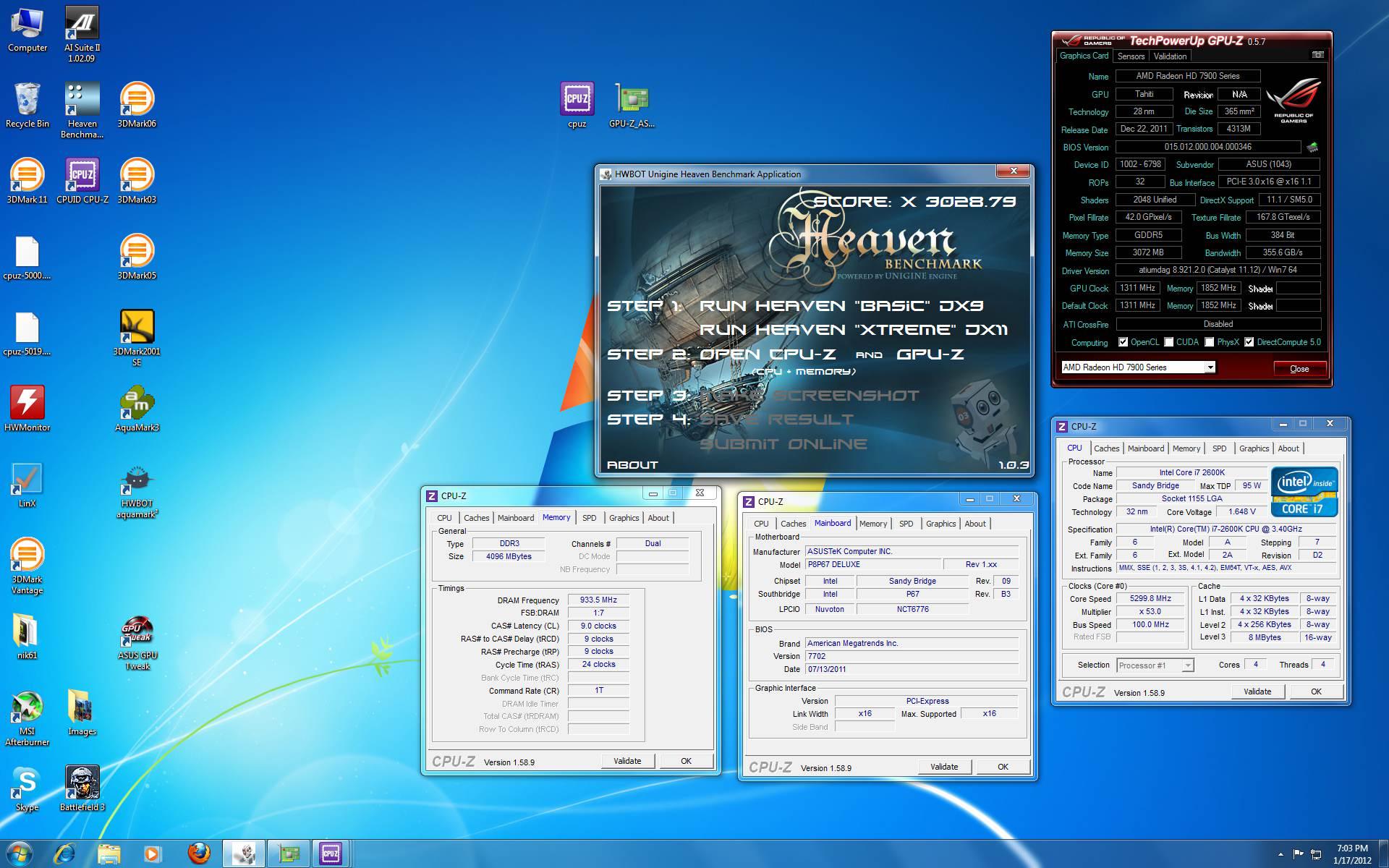
Task: Click GPU-Z camera screenshot icon
Action: [x=1318, y=55]
